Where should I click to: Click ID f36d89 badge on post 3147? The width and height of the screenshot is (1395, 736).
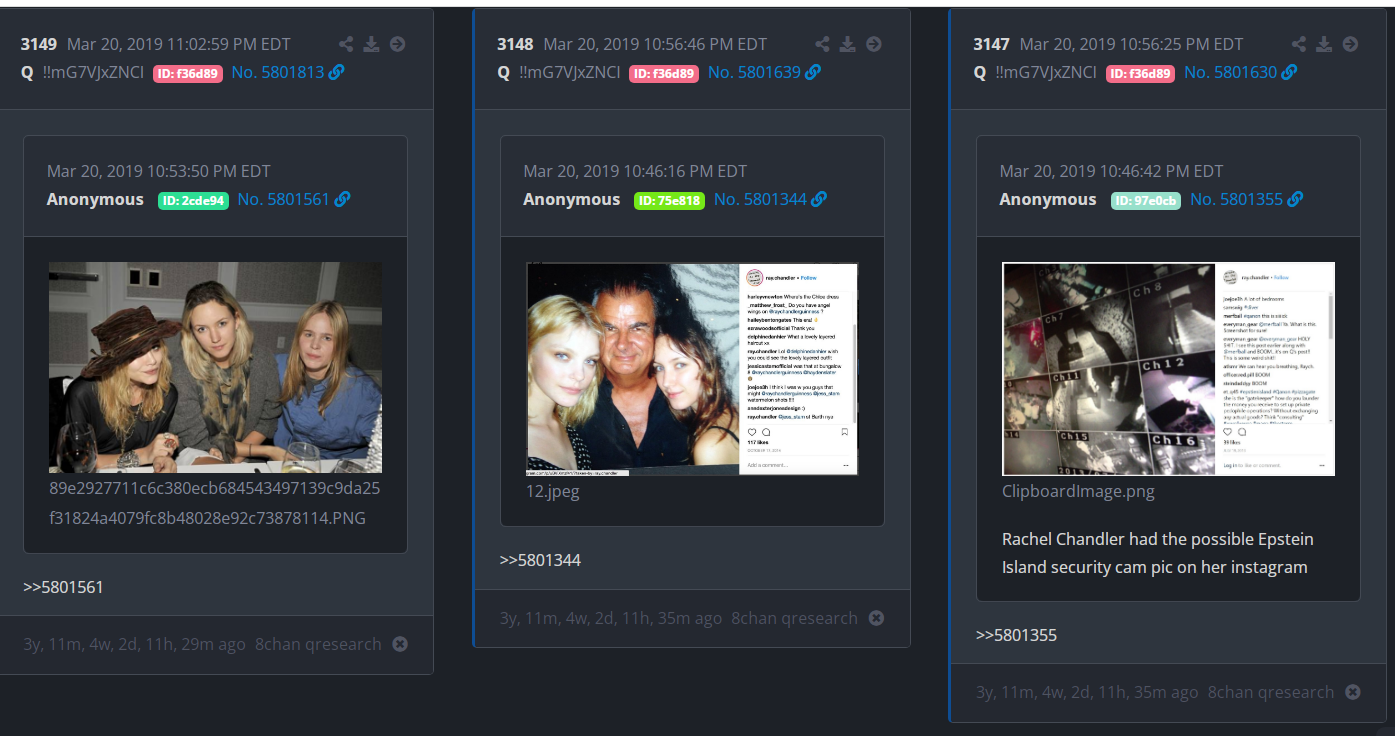1140,73
